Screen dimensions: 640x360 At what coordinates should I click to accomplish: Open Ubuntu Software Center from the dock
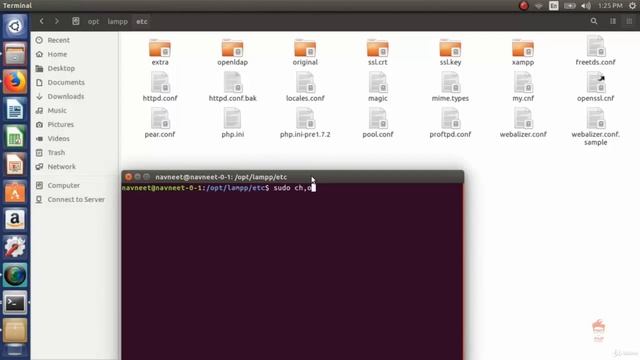pyautogui.click(x=15, y=192)
